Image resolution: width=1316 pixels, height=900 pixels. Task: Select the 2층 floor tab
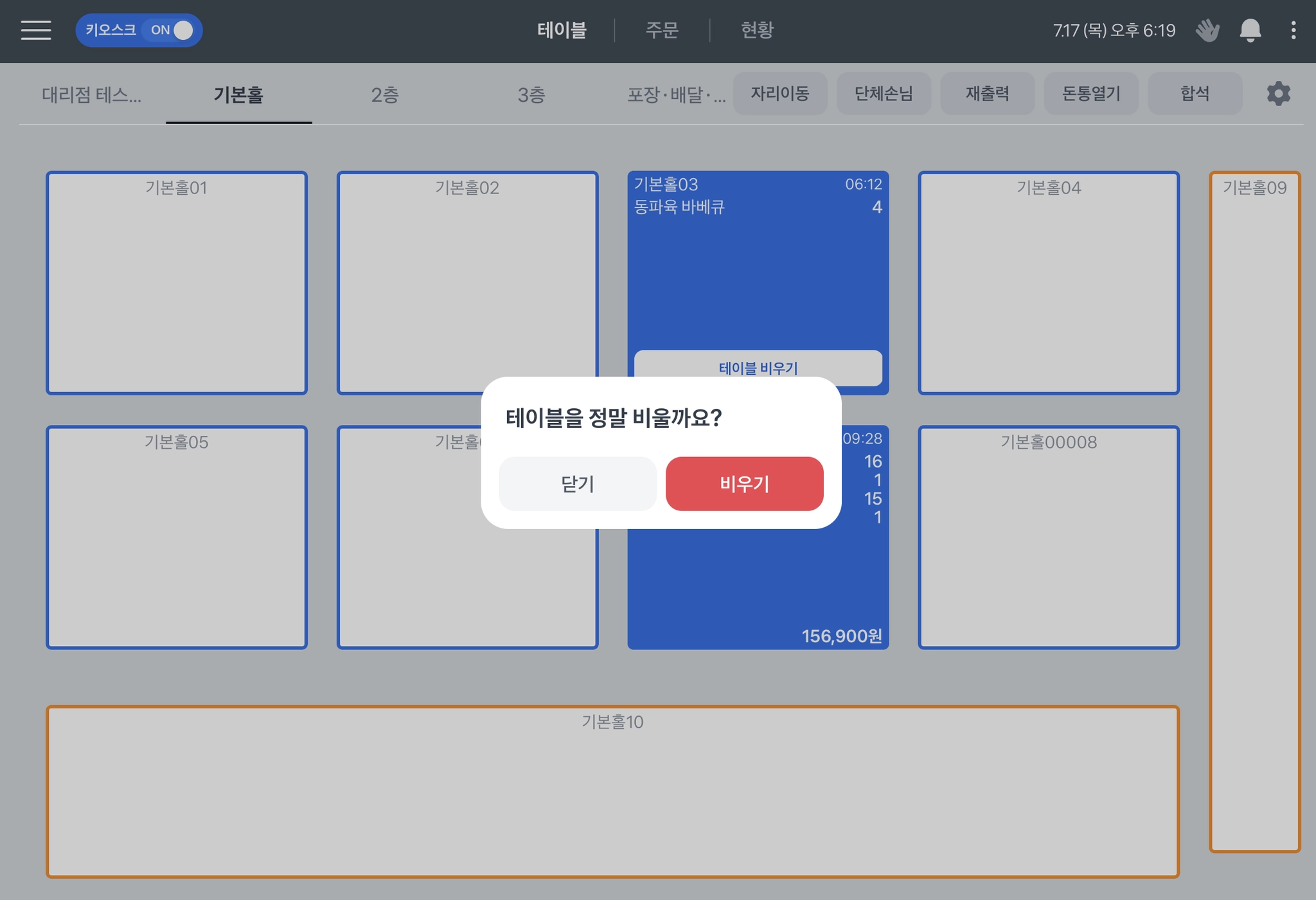click(x=385, y=95)
